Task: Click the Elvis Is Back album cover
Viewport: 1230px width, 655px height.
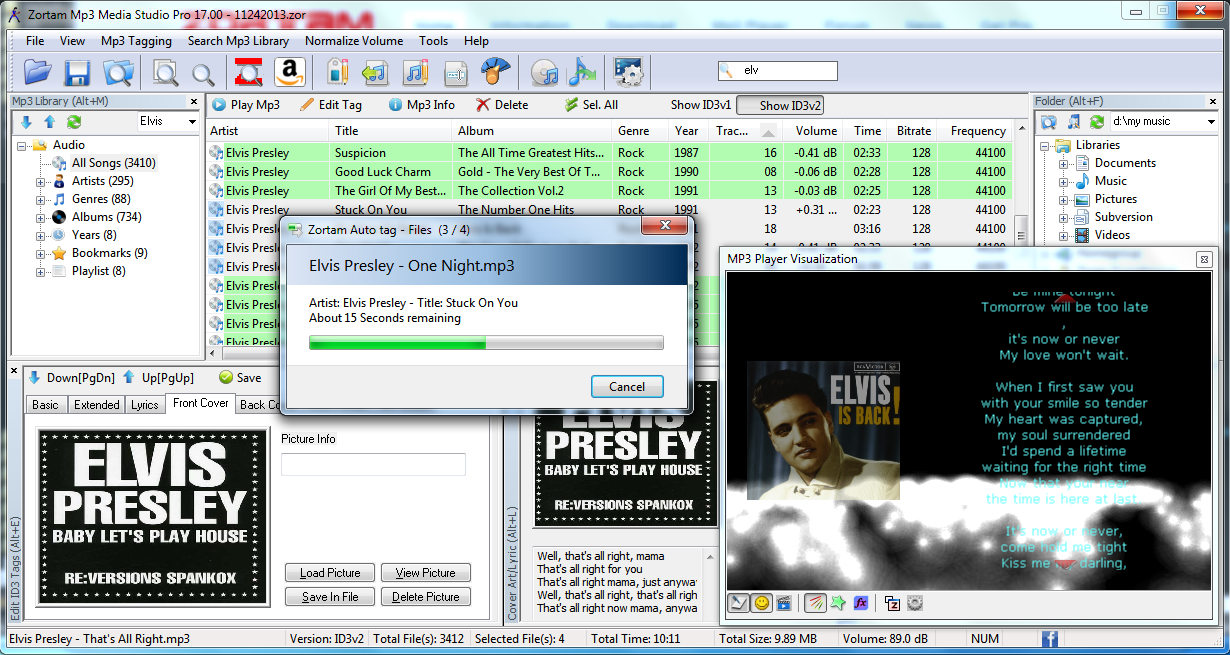Action: pos(823,430)
